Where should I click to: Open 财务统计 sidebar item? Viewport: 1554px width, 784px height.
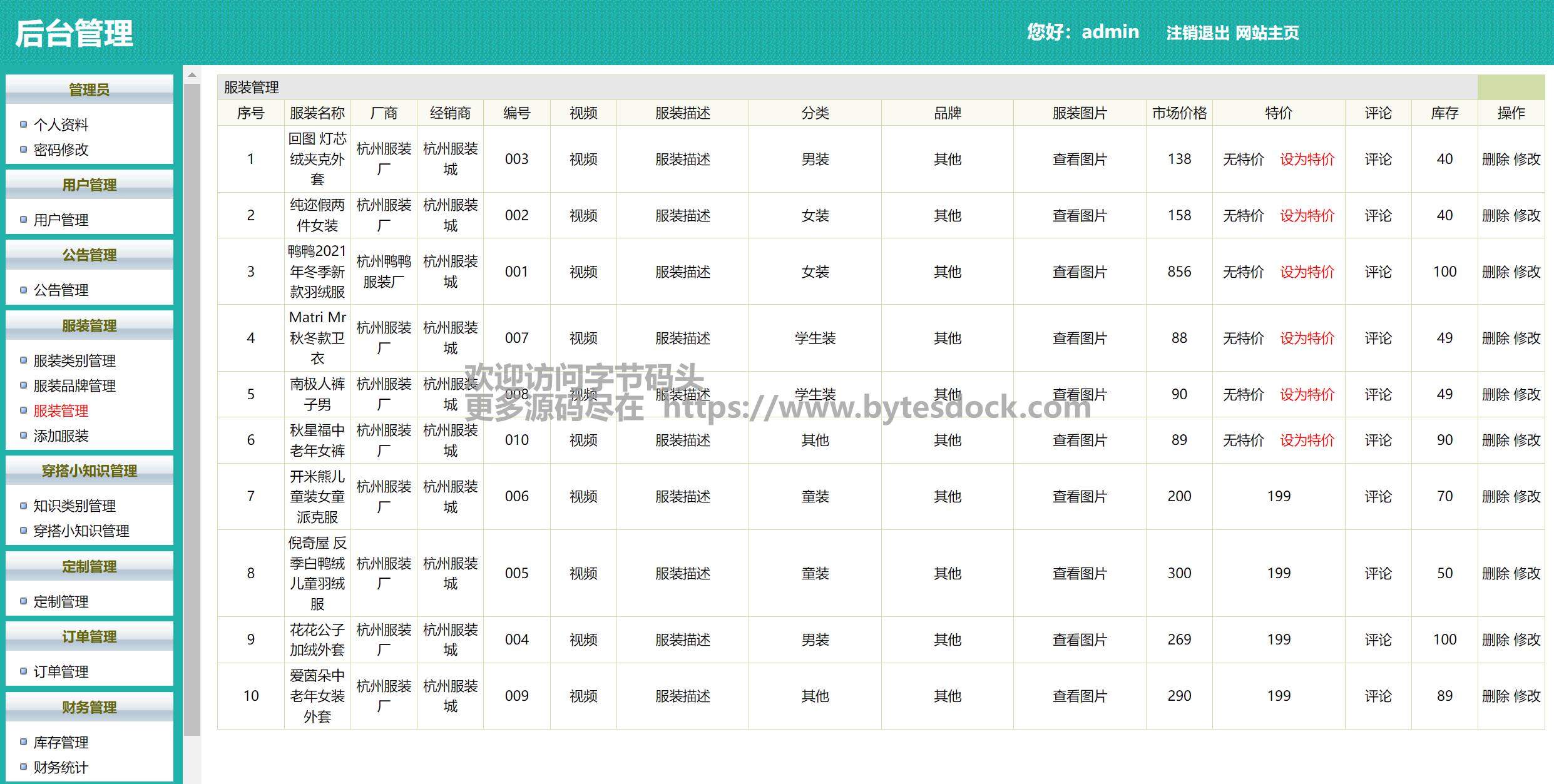61,767
